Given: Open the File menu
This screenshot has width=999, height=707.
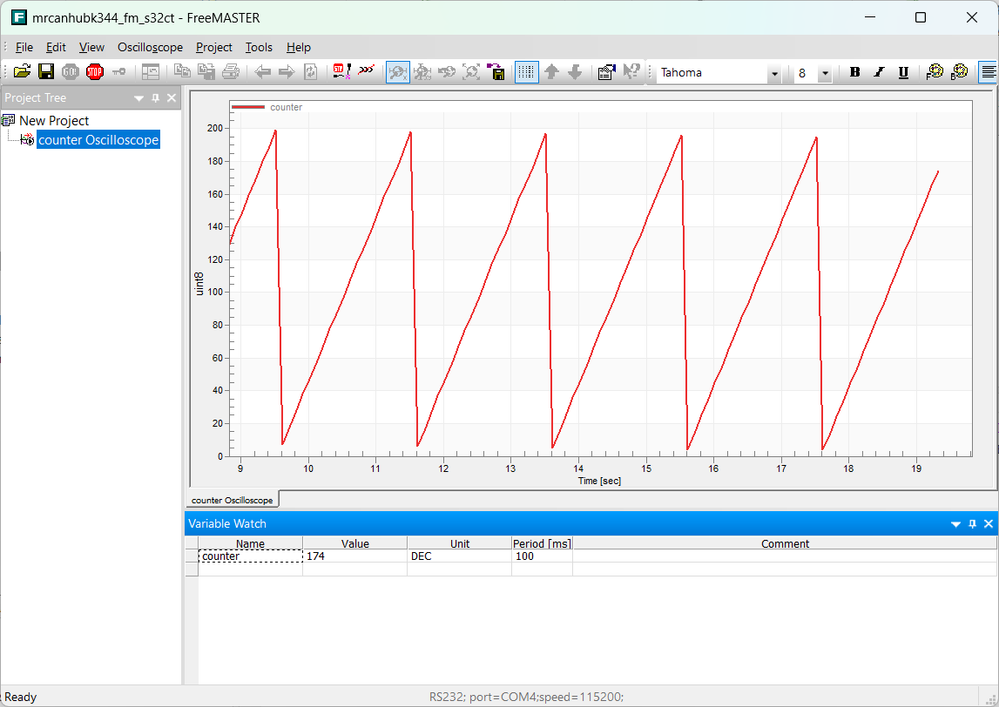Looking at the screenshot, I should coord(24,47).
